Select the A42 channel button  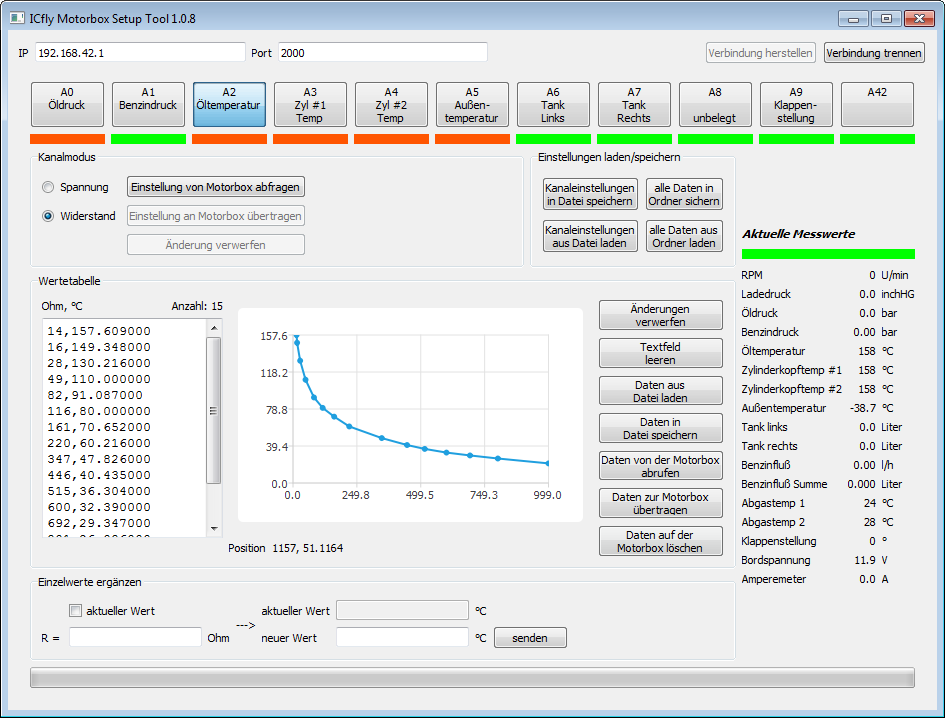[x=877, y=104]
